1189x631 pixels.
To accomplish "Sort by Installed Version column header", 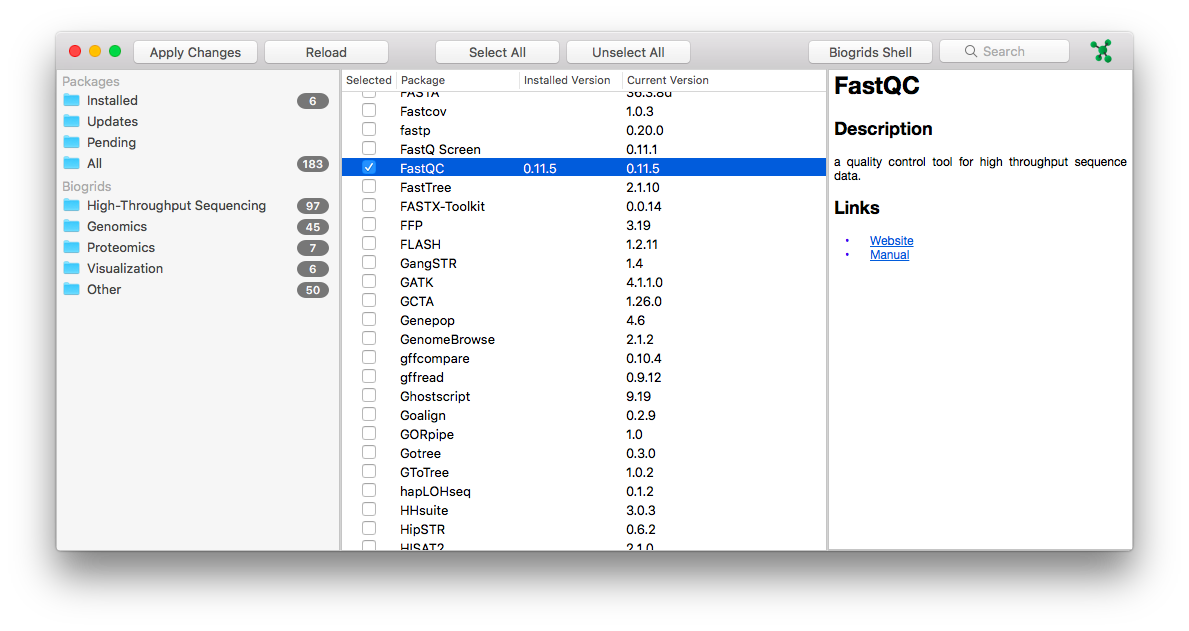I will click(569, 80).
